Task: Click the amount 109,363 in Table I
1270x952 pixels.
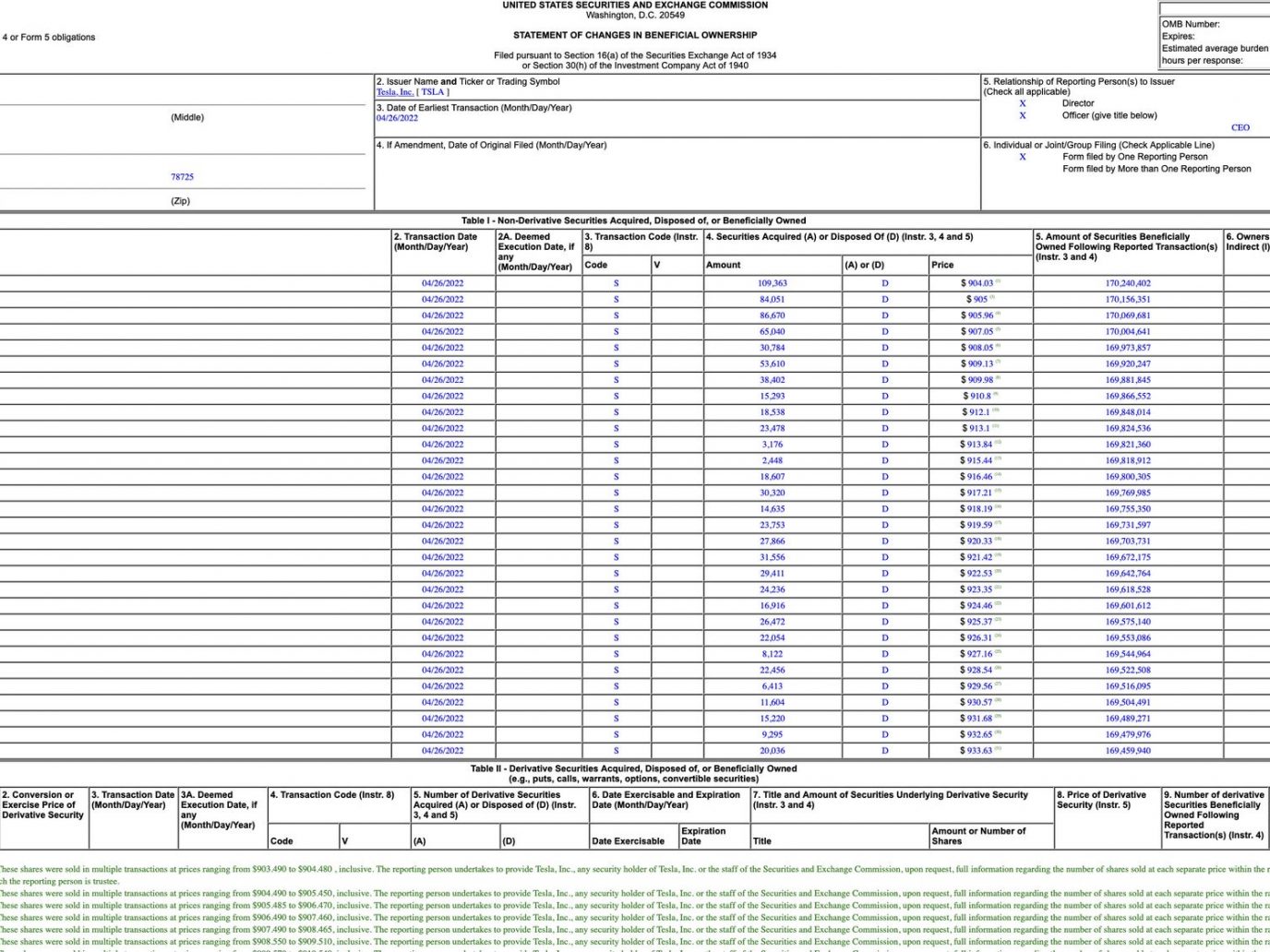Action: [773, 283]
